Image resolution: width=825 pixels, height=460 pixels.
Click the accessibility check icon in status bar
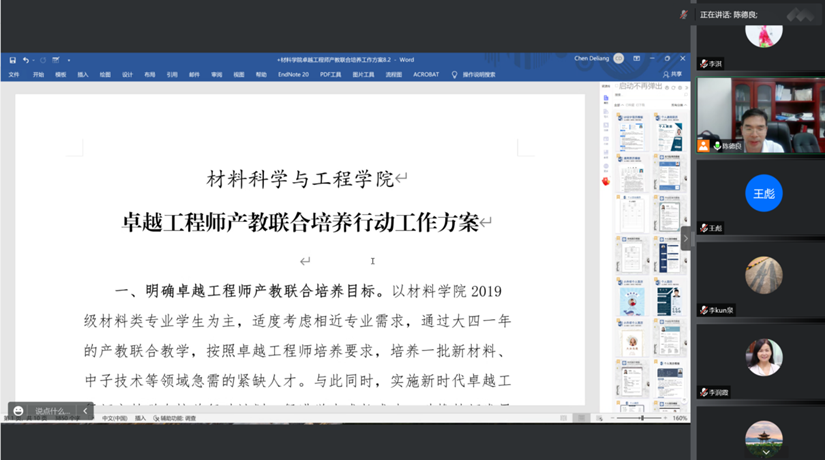tap(158, 418)
